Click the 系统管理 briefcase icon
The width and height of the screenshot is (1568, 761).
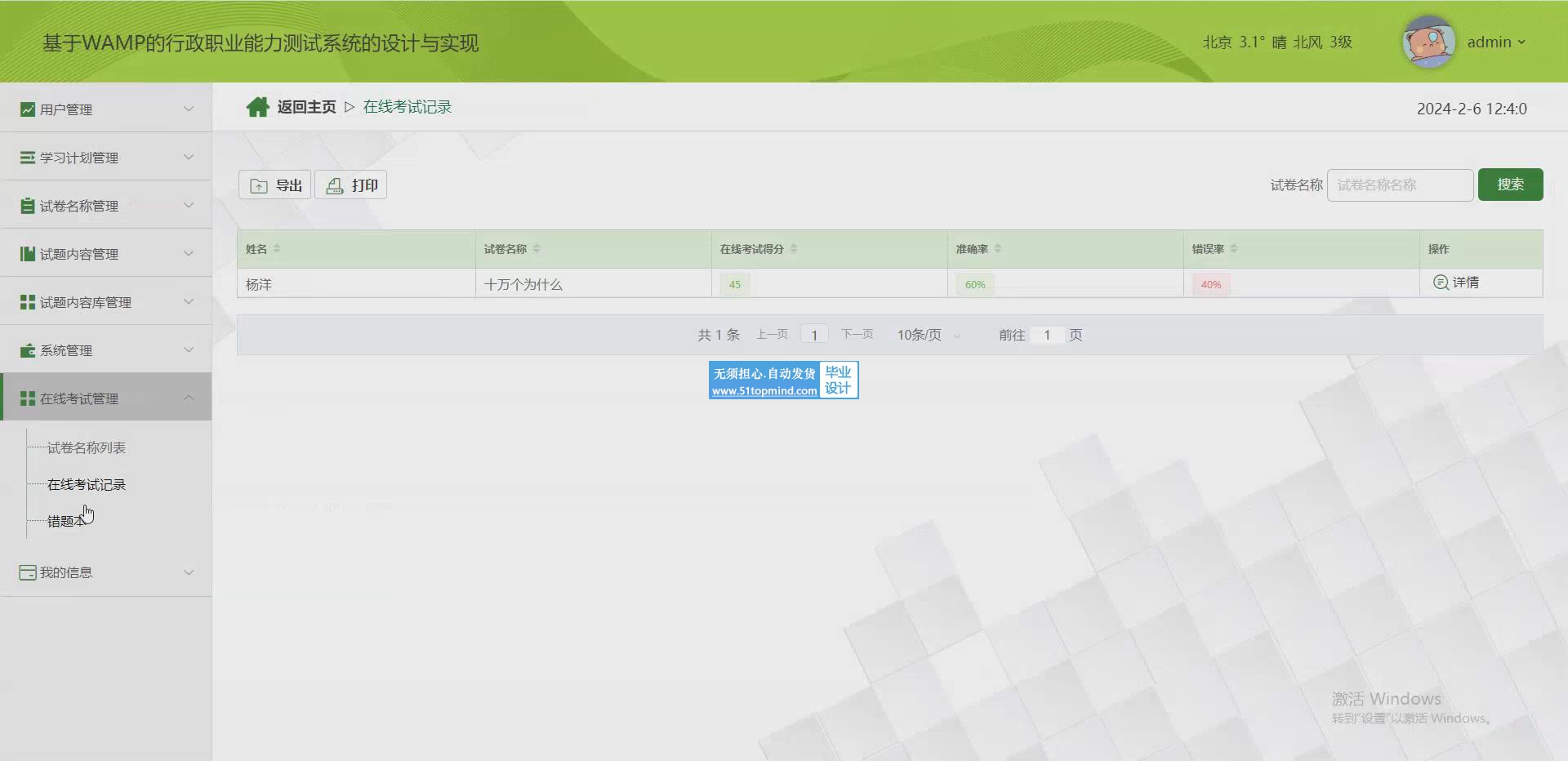pos(28,349)
